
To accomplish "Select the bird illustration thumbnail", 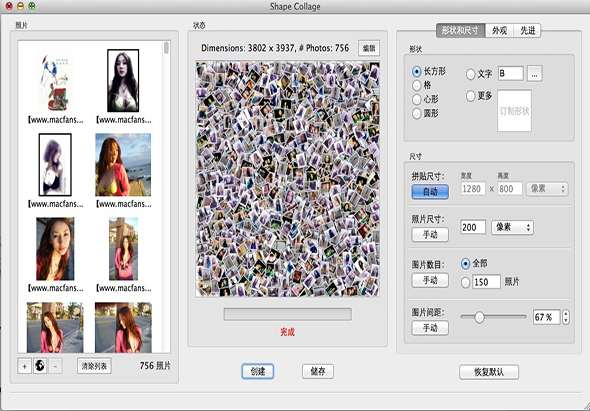I will 55,81.
